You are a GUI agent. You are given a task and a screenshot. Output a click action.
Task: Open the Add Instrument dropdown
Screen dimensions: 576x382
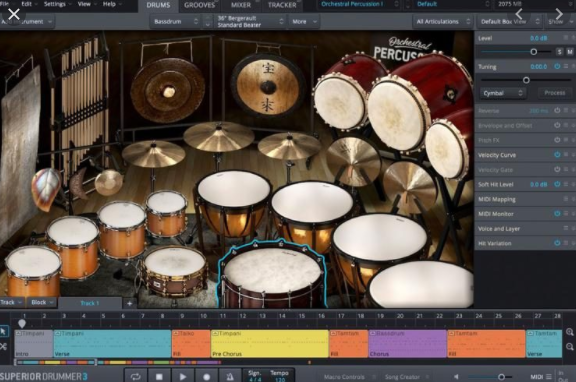[x=26, y=22]
